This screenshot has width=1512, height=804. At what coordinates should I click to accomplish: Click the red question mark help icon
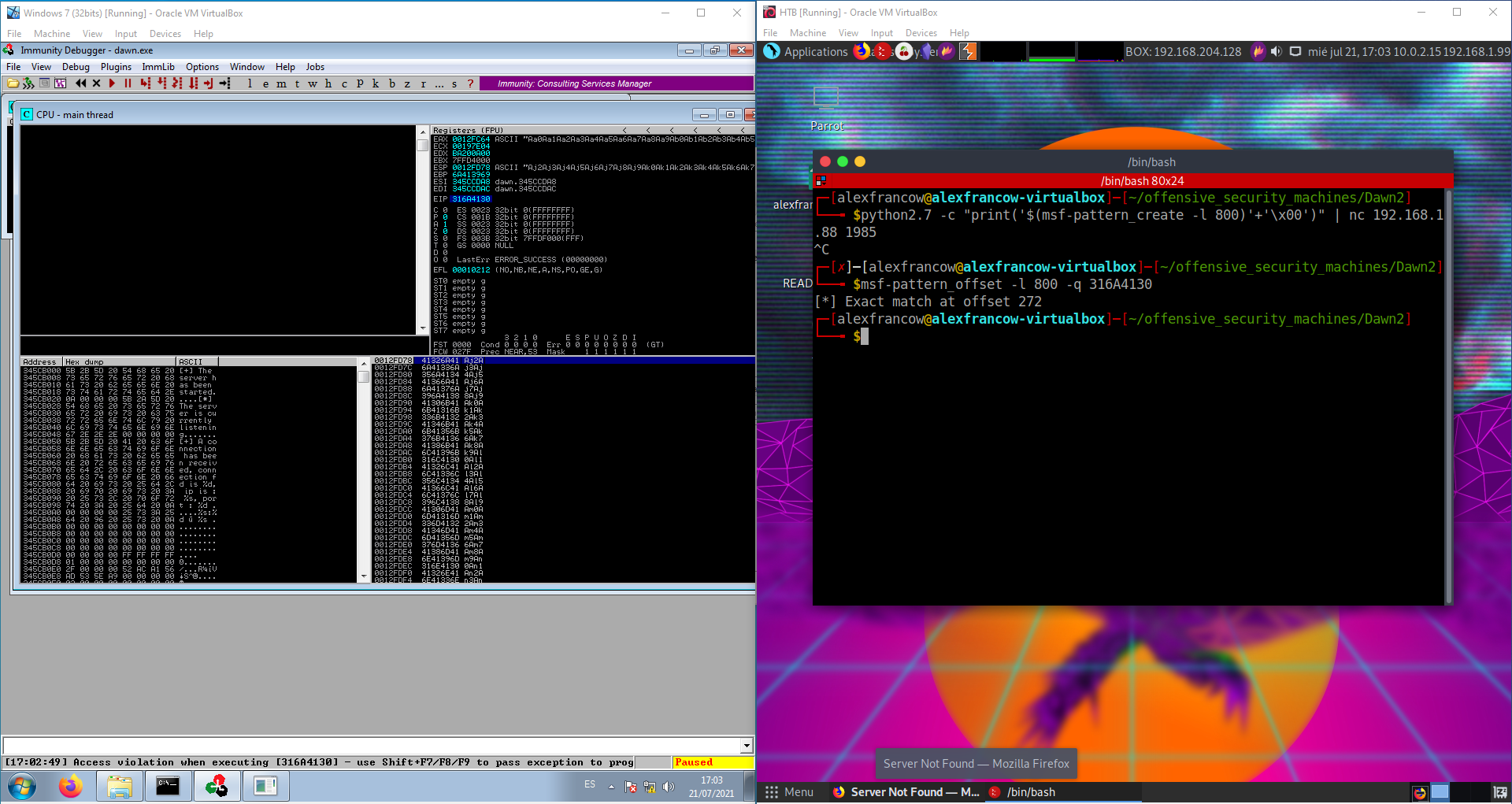470,83
